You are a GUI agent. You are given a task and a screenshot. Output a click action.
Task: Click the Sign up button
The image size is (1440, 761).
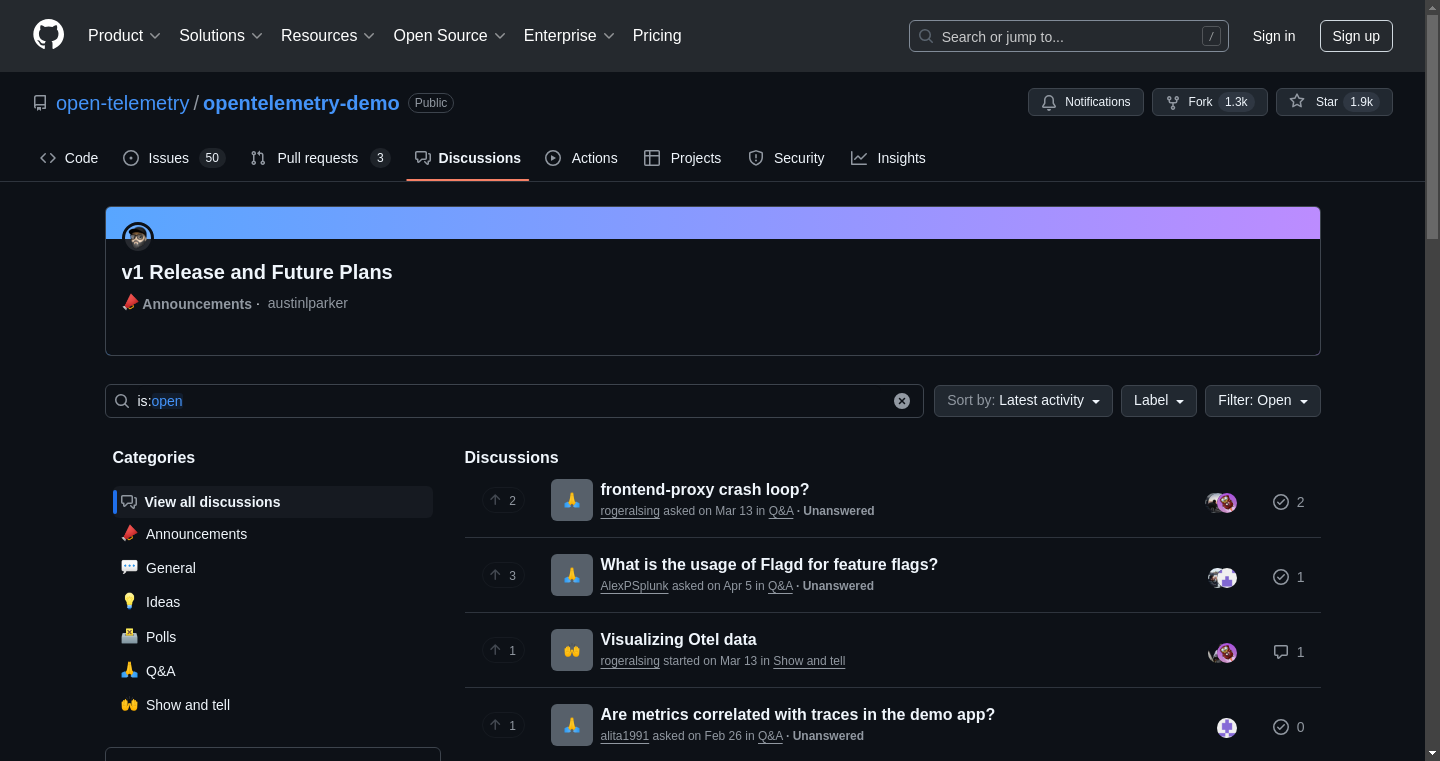click(1356, 36)
